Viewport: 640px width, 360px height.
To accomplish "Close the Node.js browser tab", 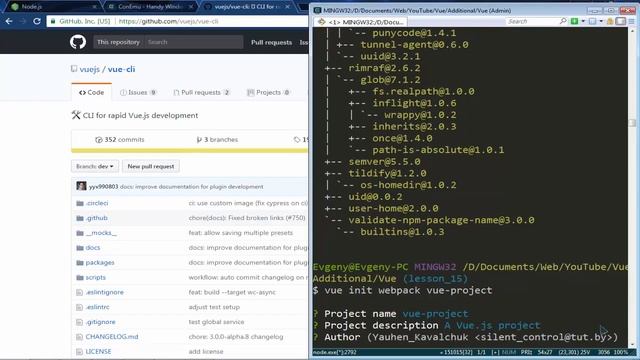I will (95, 7).
